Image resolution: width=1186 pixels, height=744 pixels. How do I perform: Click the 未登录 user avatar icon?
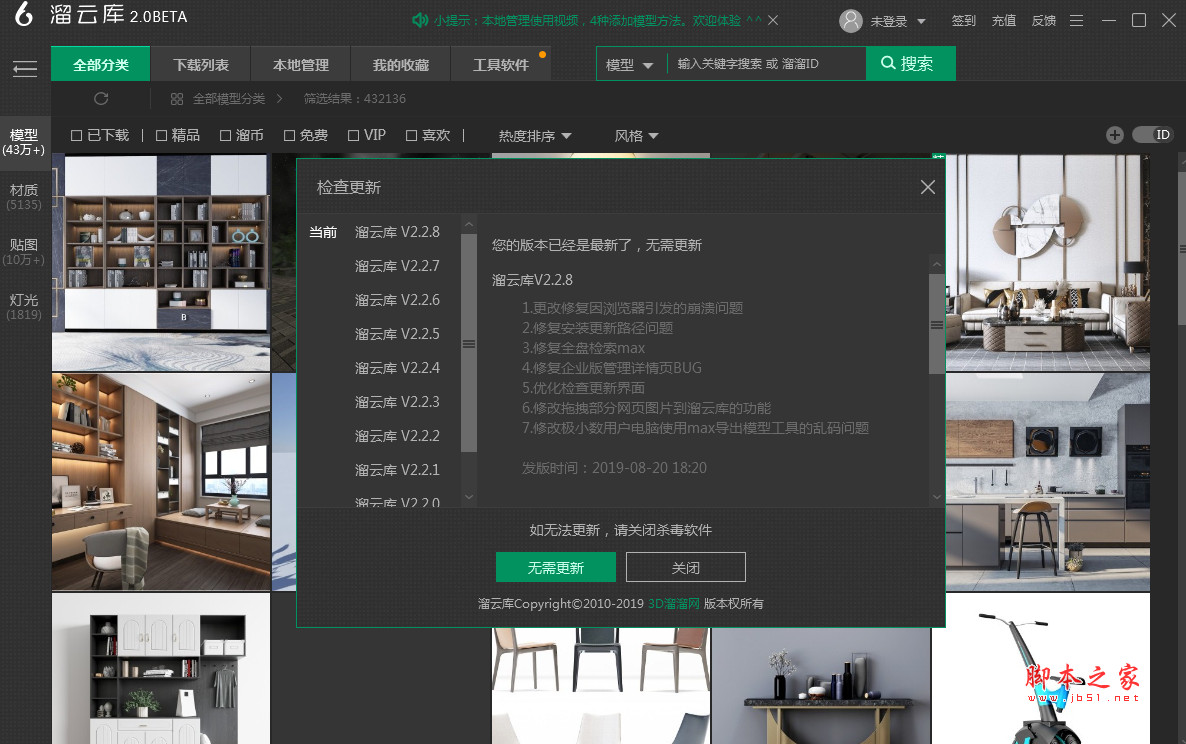click(850, 21)
